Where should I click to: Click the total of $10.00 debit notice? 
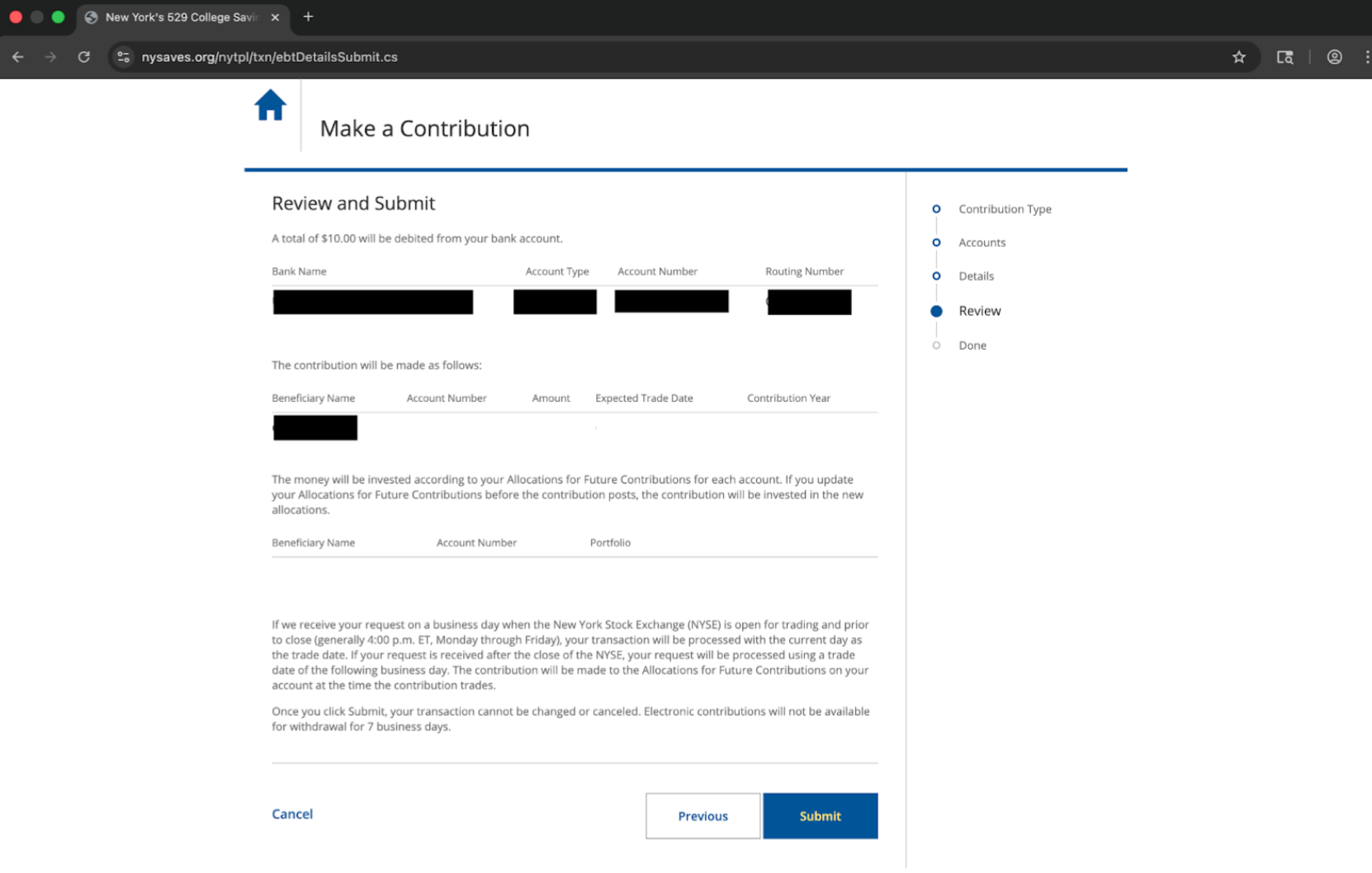click(417, 238)
